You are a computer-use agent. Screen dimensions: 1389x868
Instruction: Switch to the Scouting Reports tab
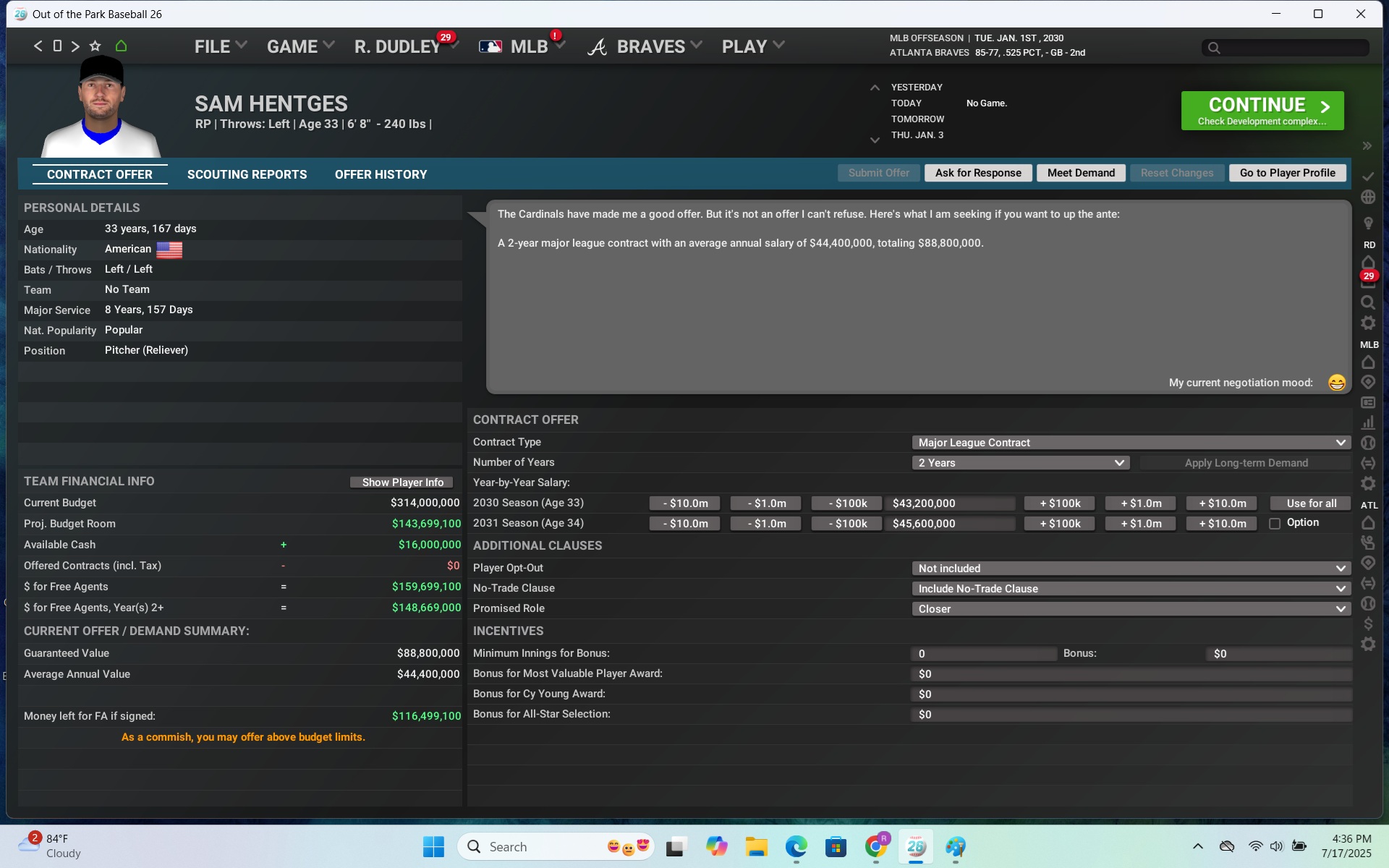coord(247,174)
